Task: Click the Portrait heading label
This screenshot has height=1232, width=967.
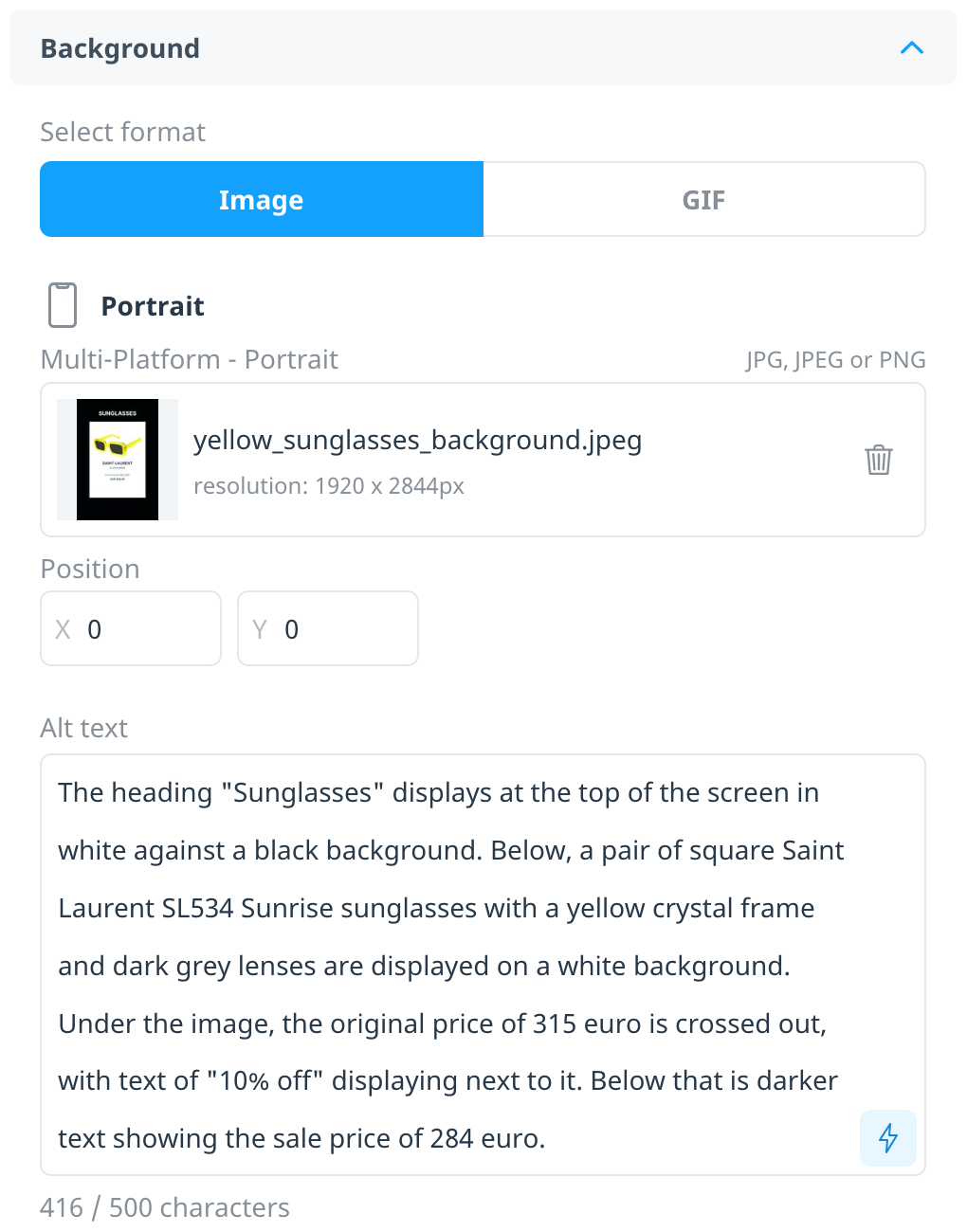Action: pyautogui.click(x=153, y=306)
